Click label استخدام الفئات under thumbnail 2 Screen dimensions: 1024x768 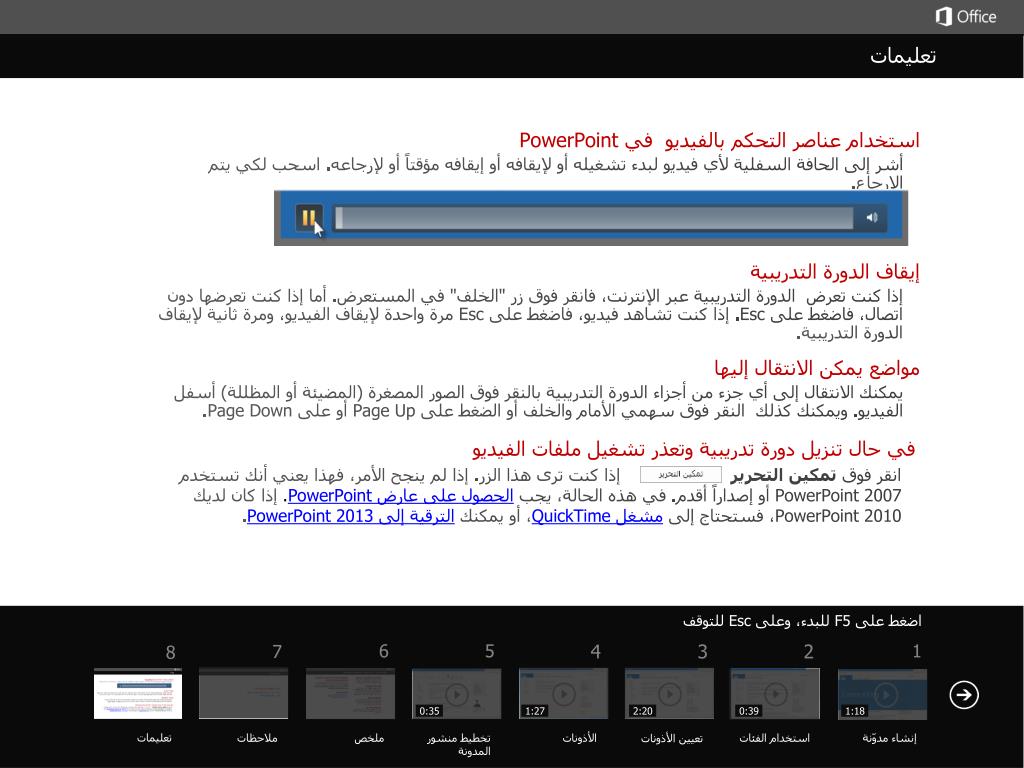point(775,738)
